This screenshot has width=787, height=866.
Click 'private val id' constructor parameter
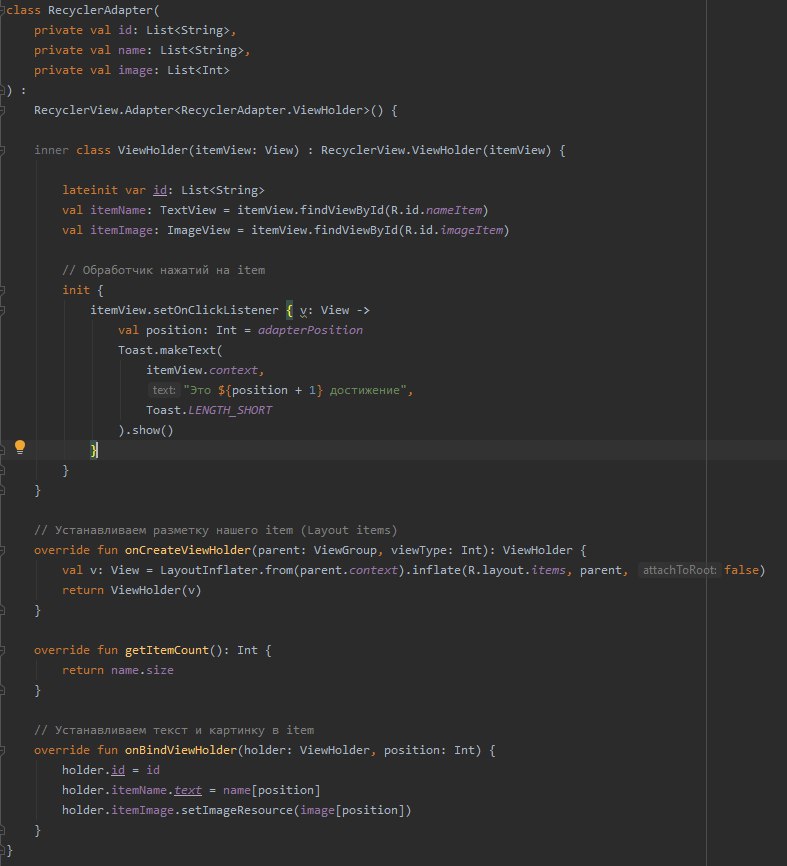[83, 30]
